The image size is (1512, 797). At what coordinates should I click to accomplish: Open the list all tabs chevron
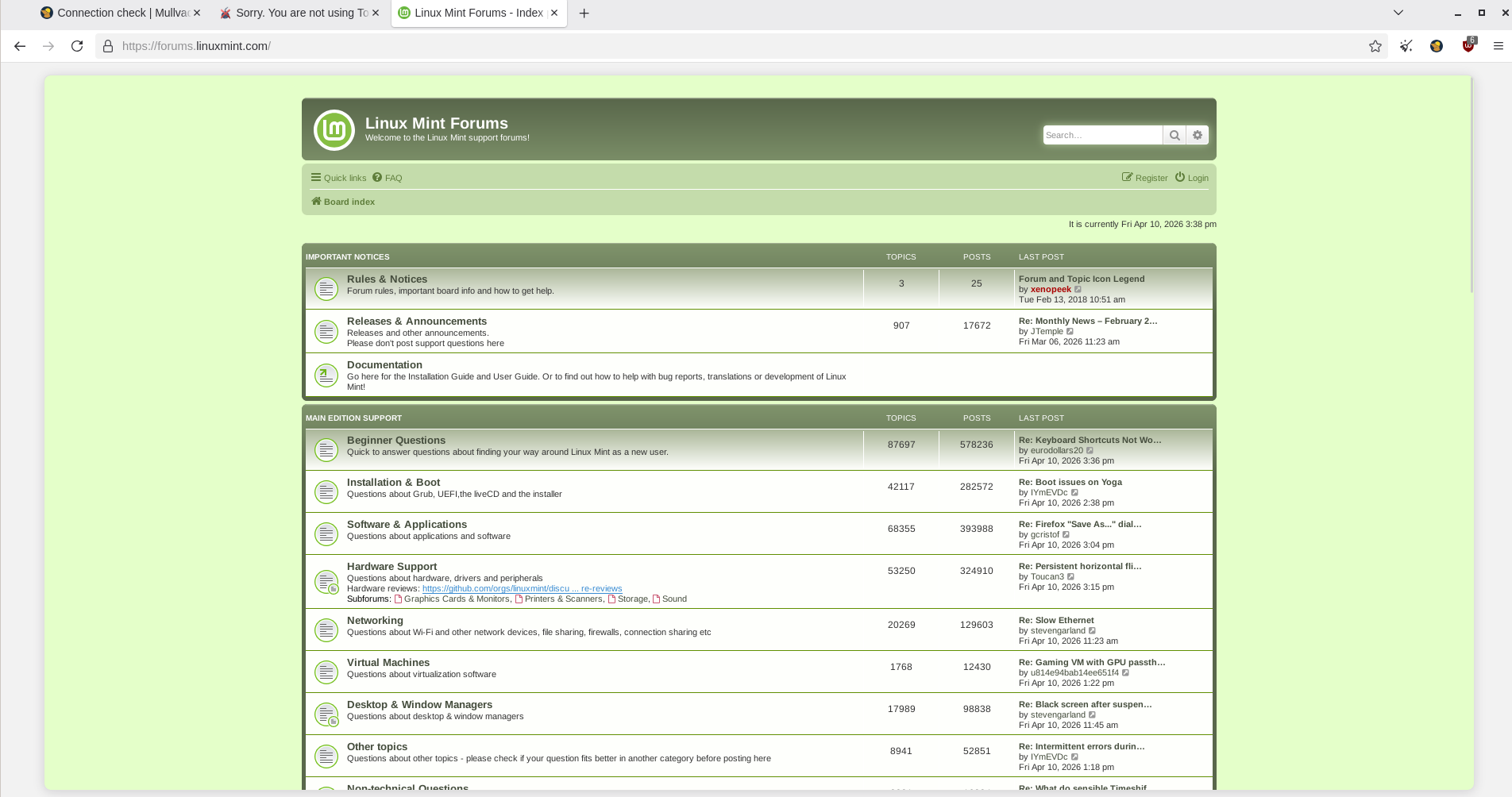pos(1398,13)
